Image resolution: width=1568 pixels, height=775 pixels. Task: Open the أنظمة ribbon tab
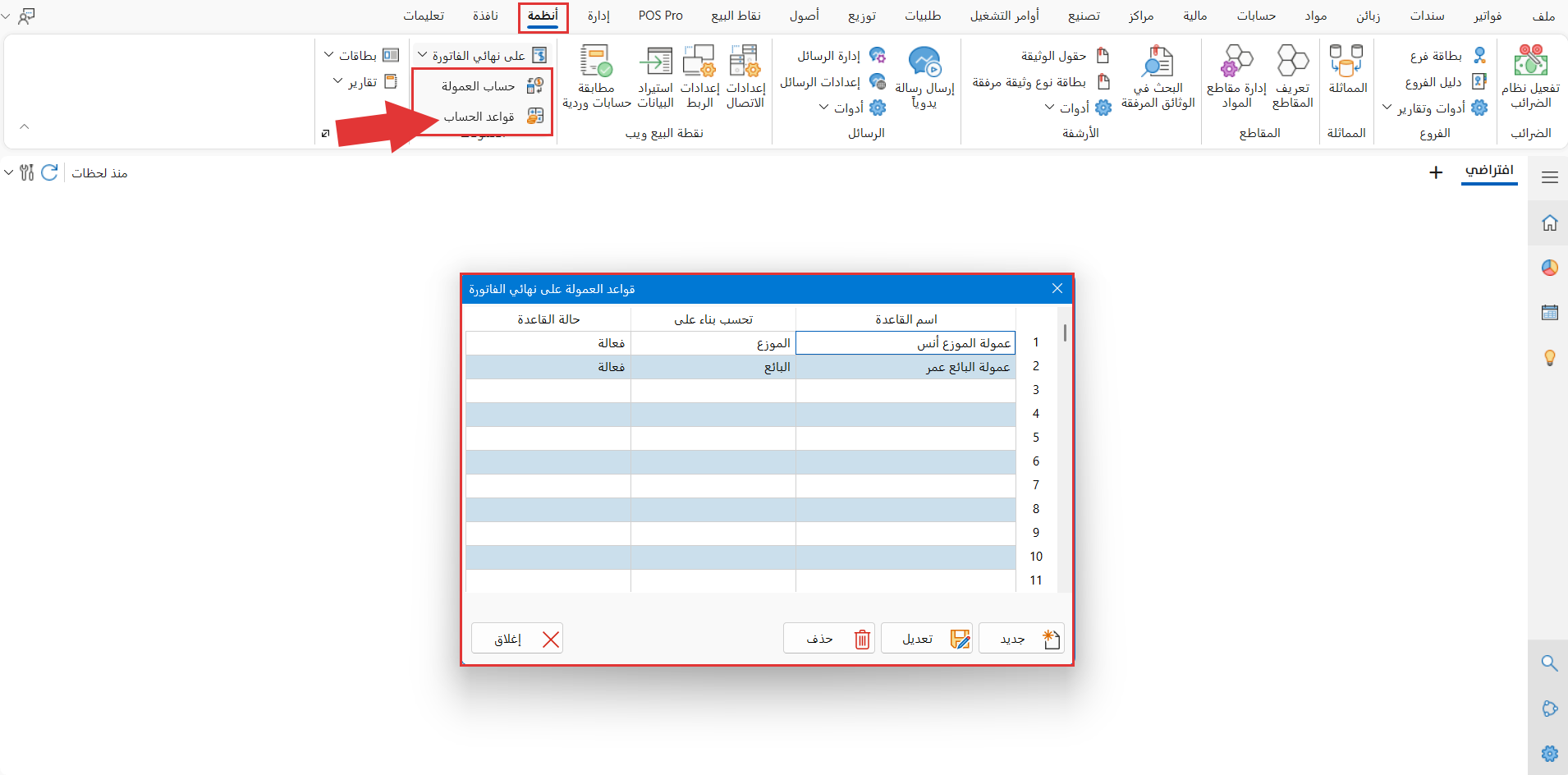(543, 16)
